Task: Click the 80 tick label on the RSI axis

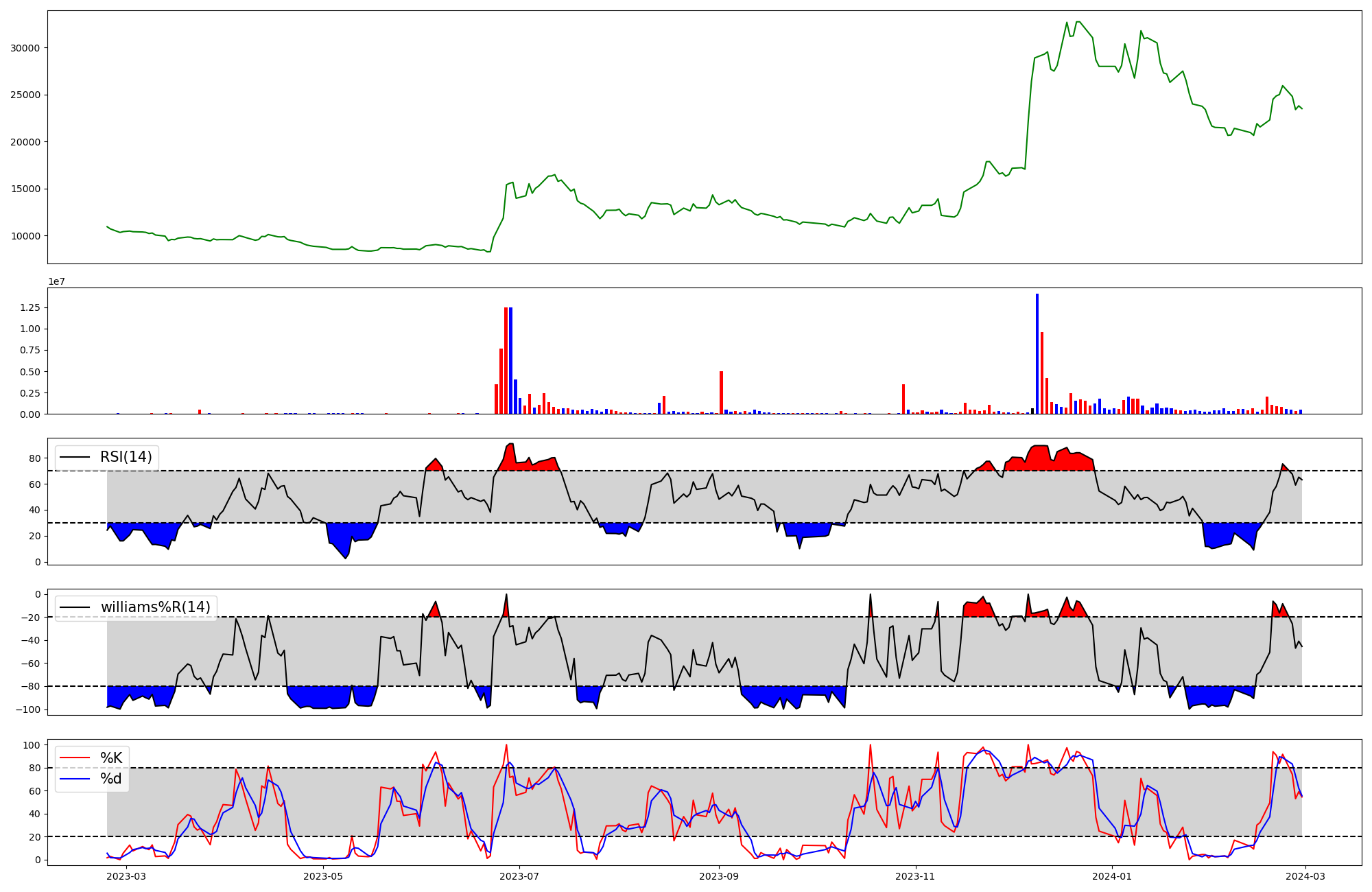Action: point(36,458)
